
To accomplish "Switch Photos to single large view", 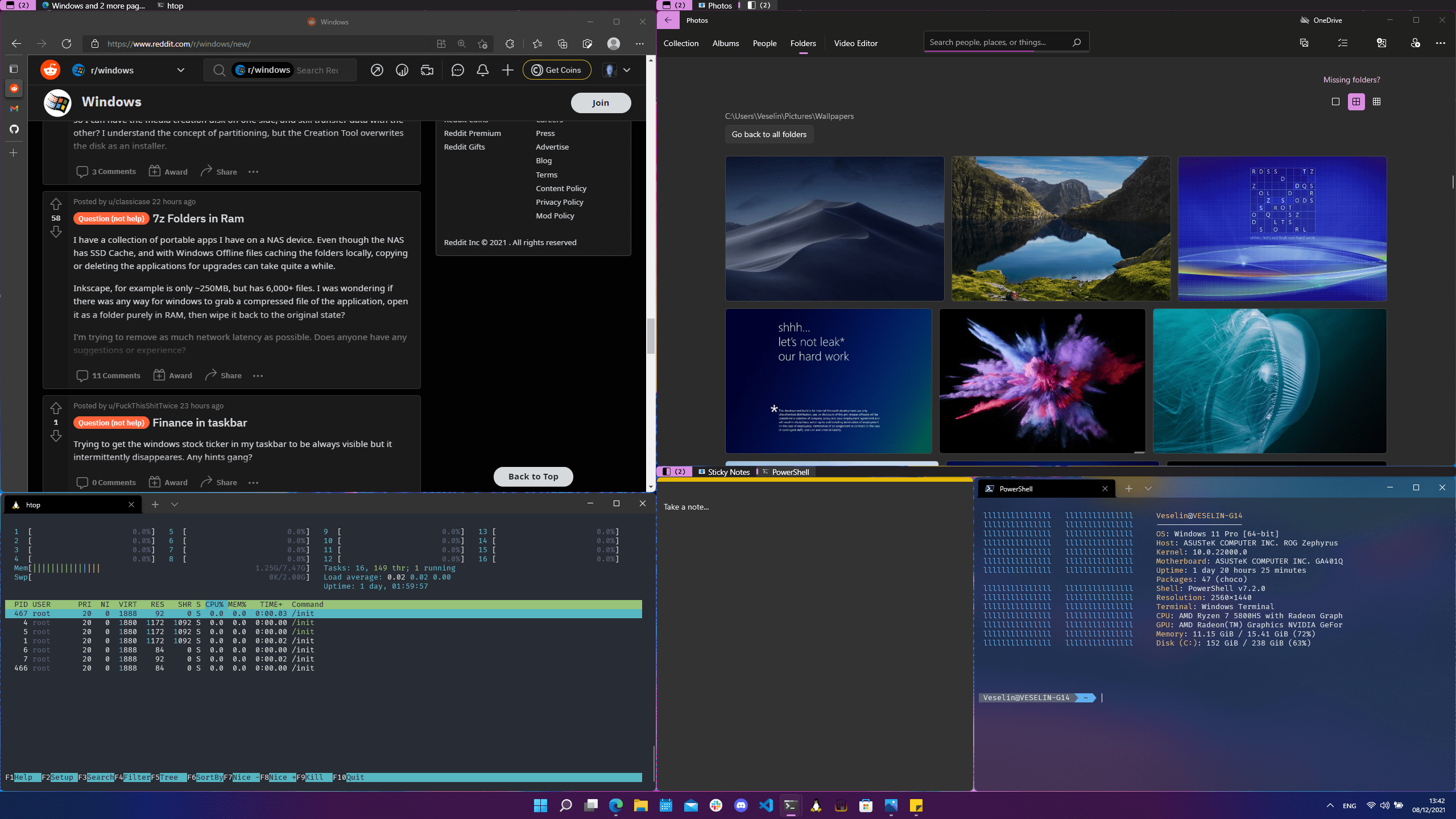I will click(x=1335, y=102).
